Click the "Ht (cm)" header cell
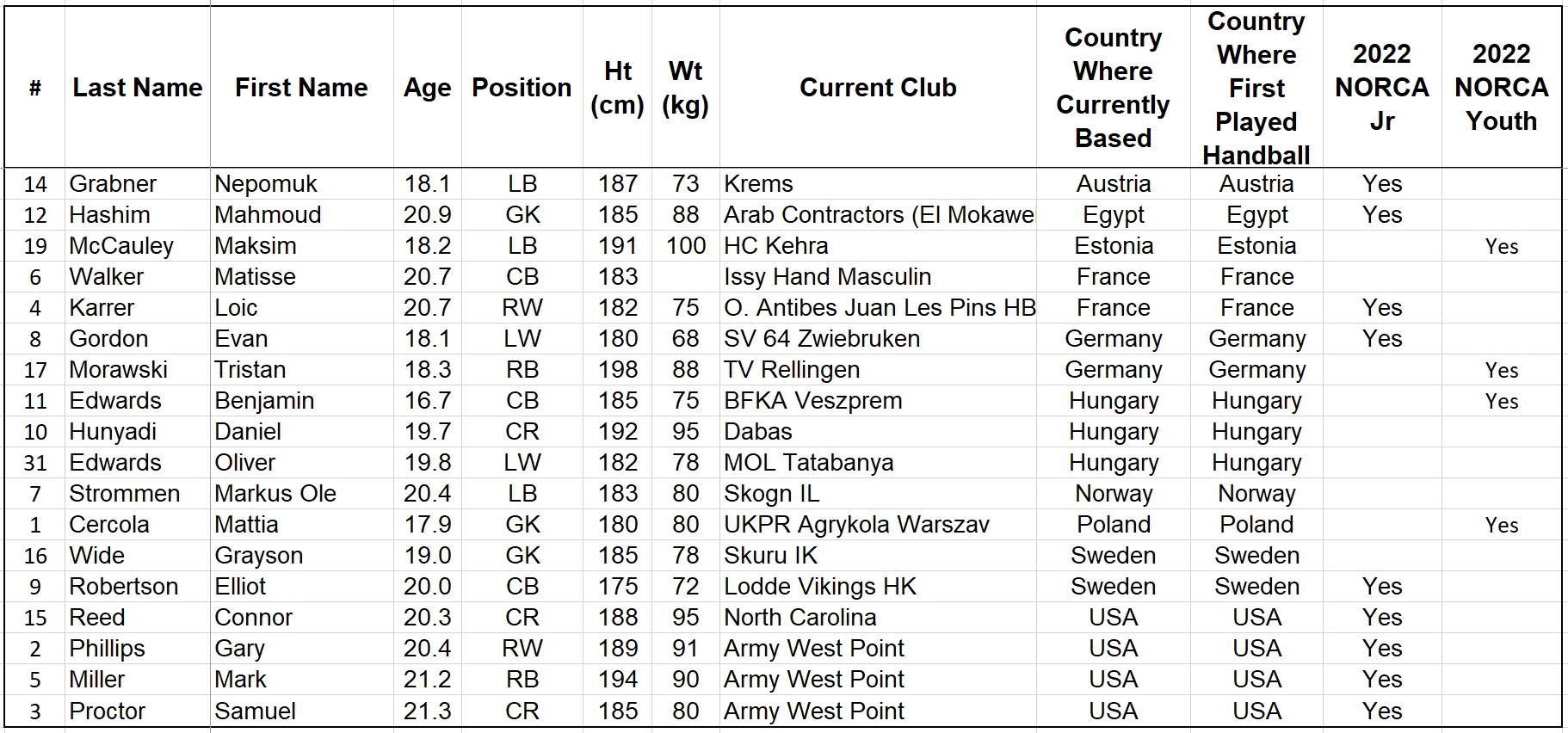 click(617, 87)
